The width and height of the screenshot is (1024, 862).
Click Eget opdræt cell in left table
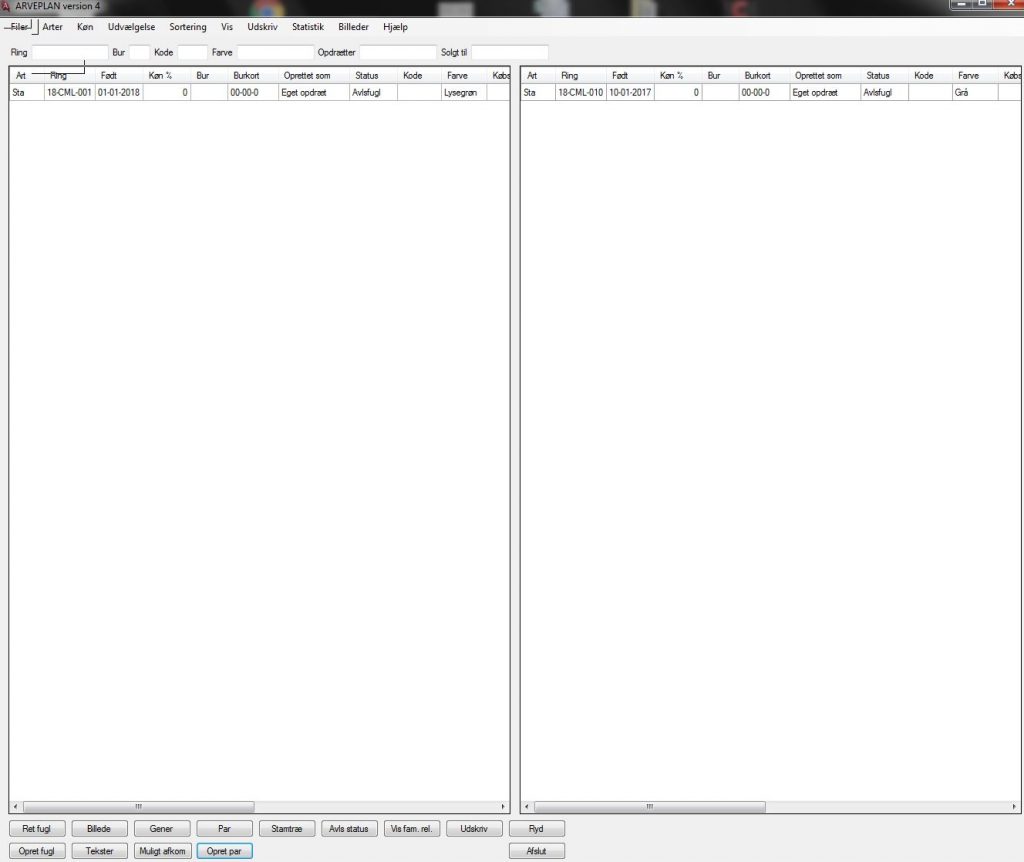(313, 93)
